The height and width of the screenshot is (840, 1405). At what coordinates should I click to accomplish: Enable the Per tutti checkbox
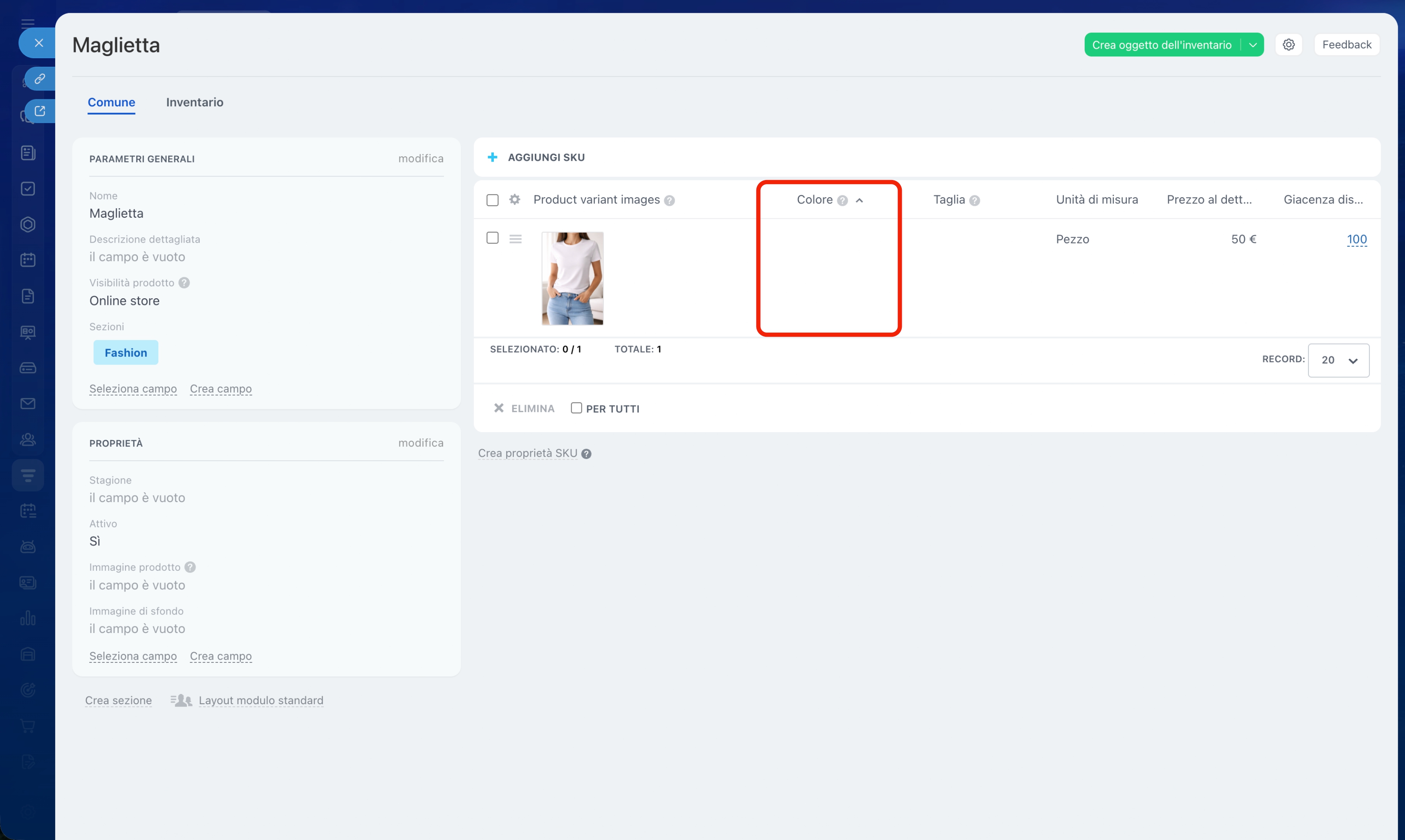[x=576, y=408]
